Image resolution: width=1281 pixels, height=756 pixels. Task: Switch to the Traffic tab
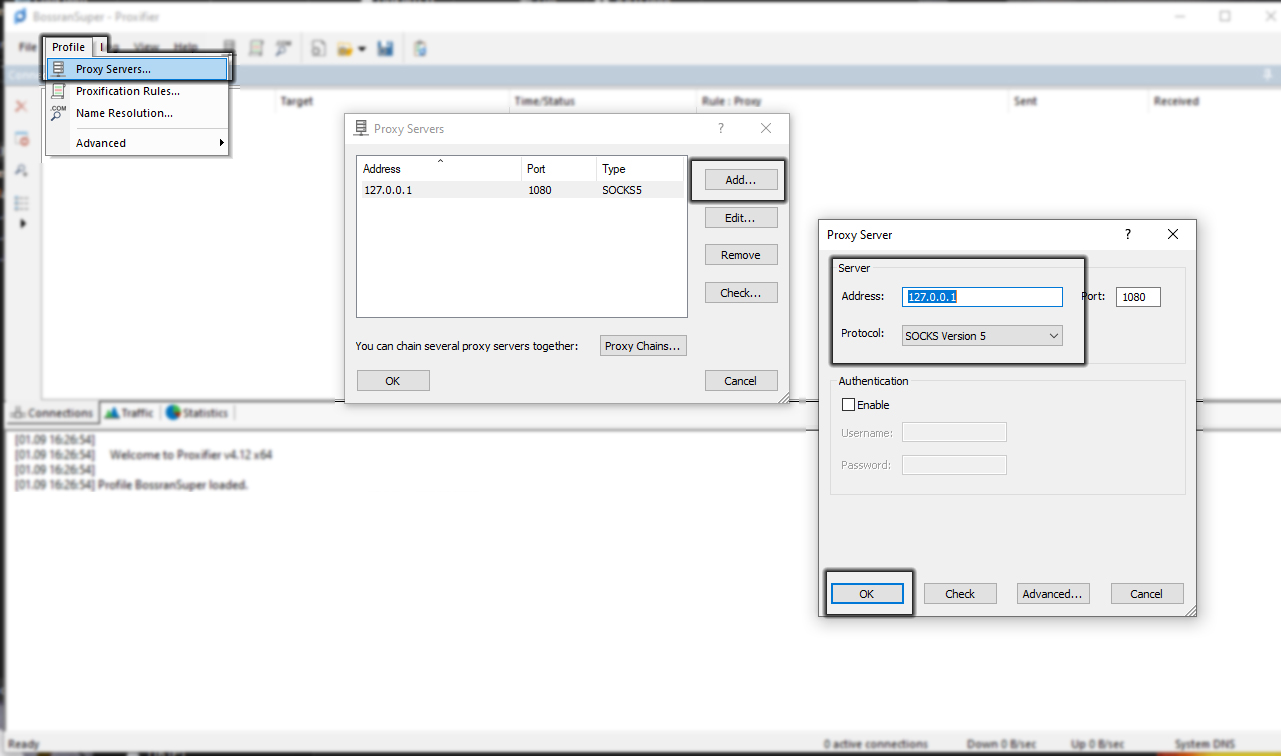129,413
